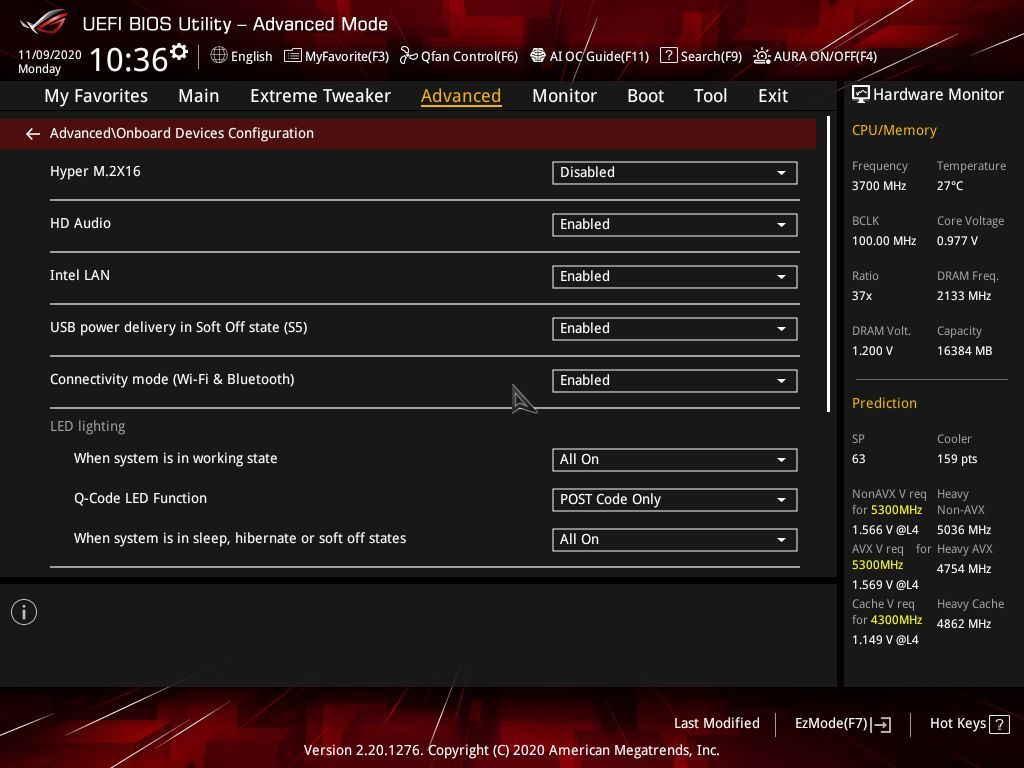Viewport: 1024px width, 768px height.
Task: Open the Tool tab
Action: pos(710,96)
